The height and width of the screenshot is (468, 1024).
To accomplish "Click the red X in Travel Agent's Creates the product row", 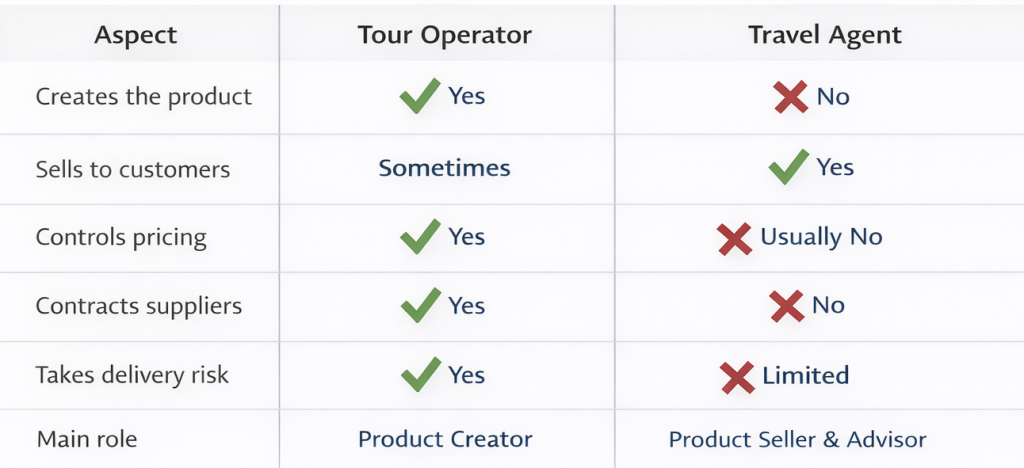I will 790,97.
